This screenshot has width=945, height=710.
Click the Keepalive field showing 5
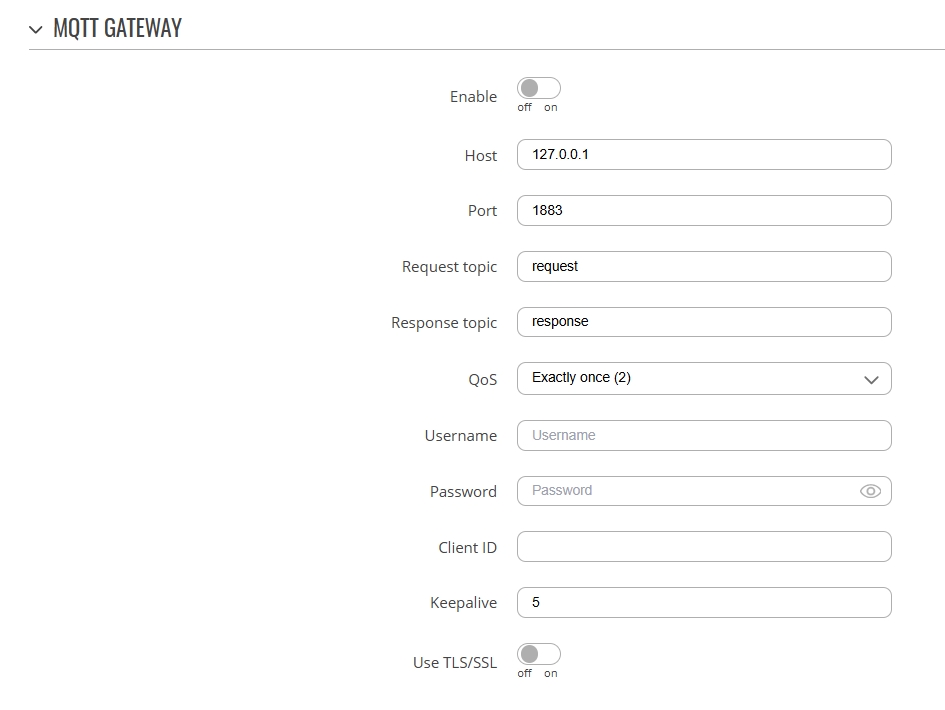click(x=703, y=603)
